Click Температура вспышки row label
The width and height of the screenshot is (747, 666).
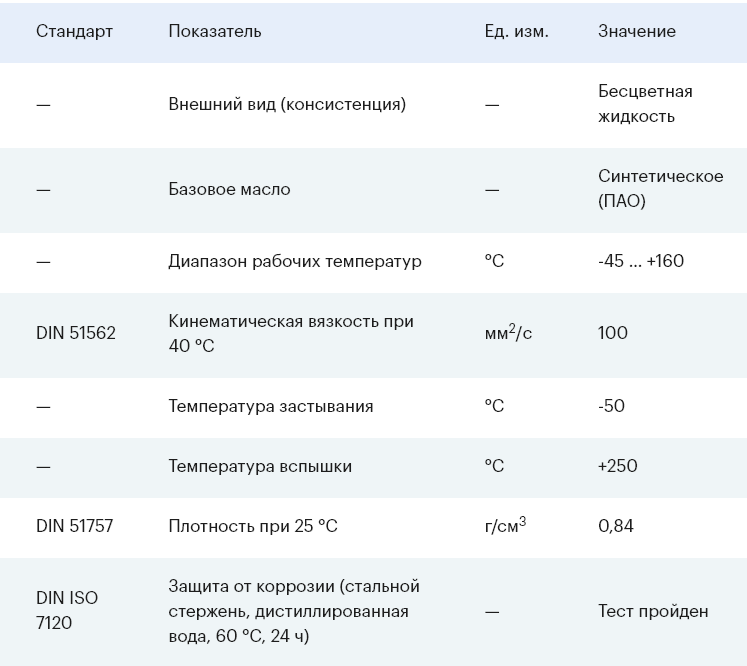pyautogui.click(x=260, y=466)
